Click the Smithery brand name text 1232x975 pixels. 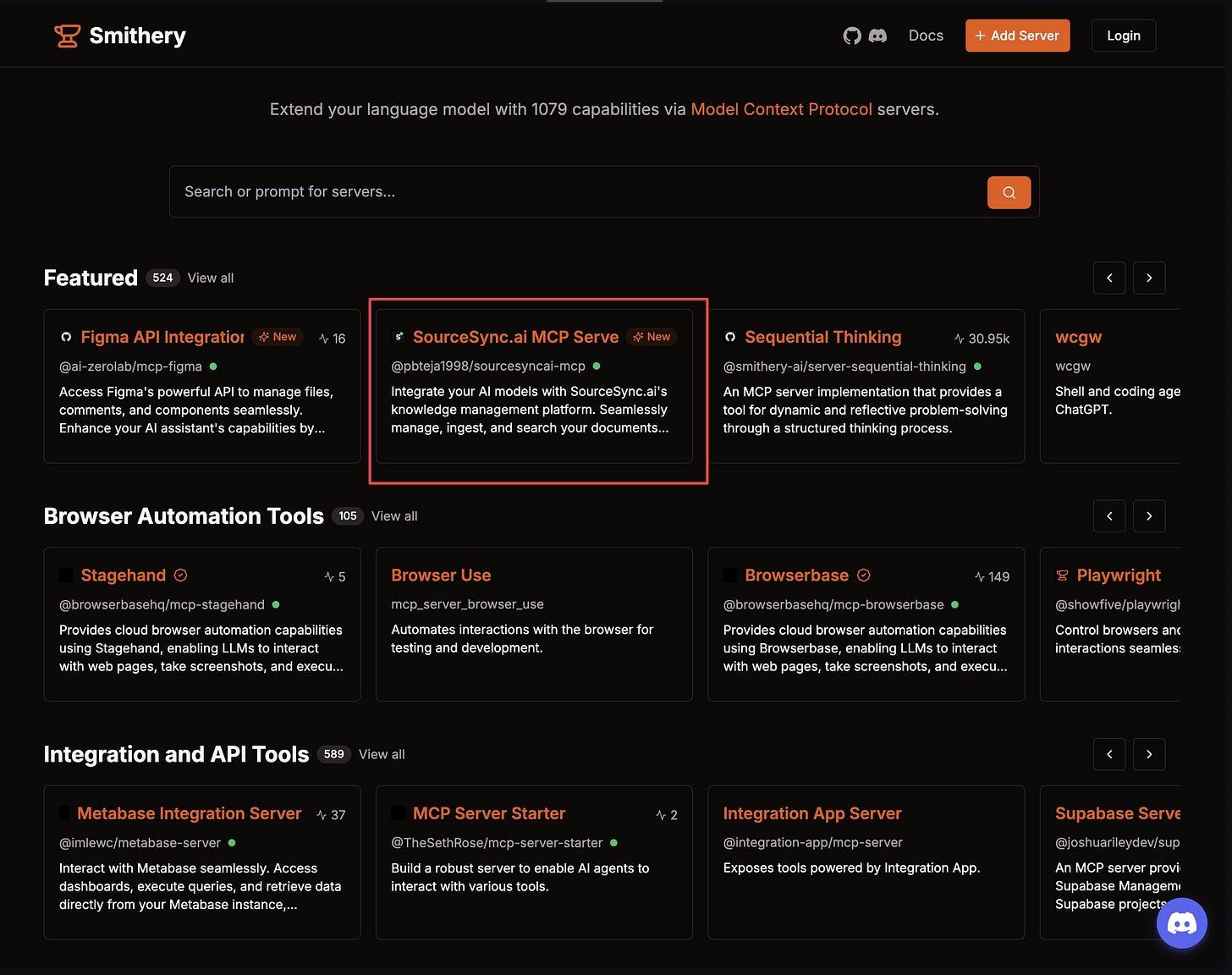pyautogui.click(x=137, y=36)
